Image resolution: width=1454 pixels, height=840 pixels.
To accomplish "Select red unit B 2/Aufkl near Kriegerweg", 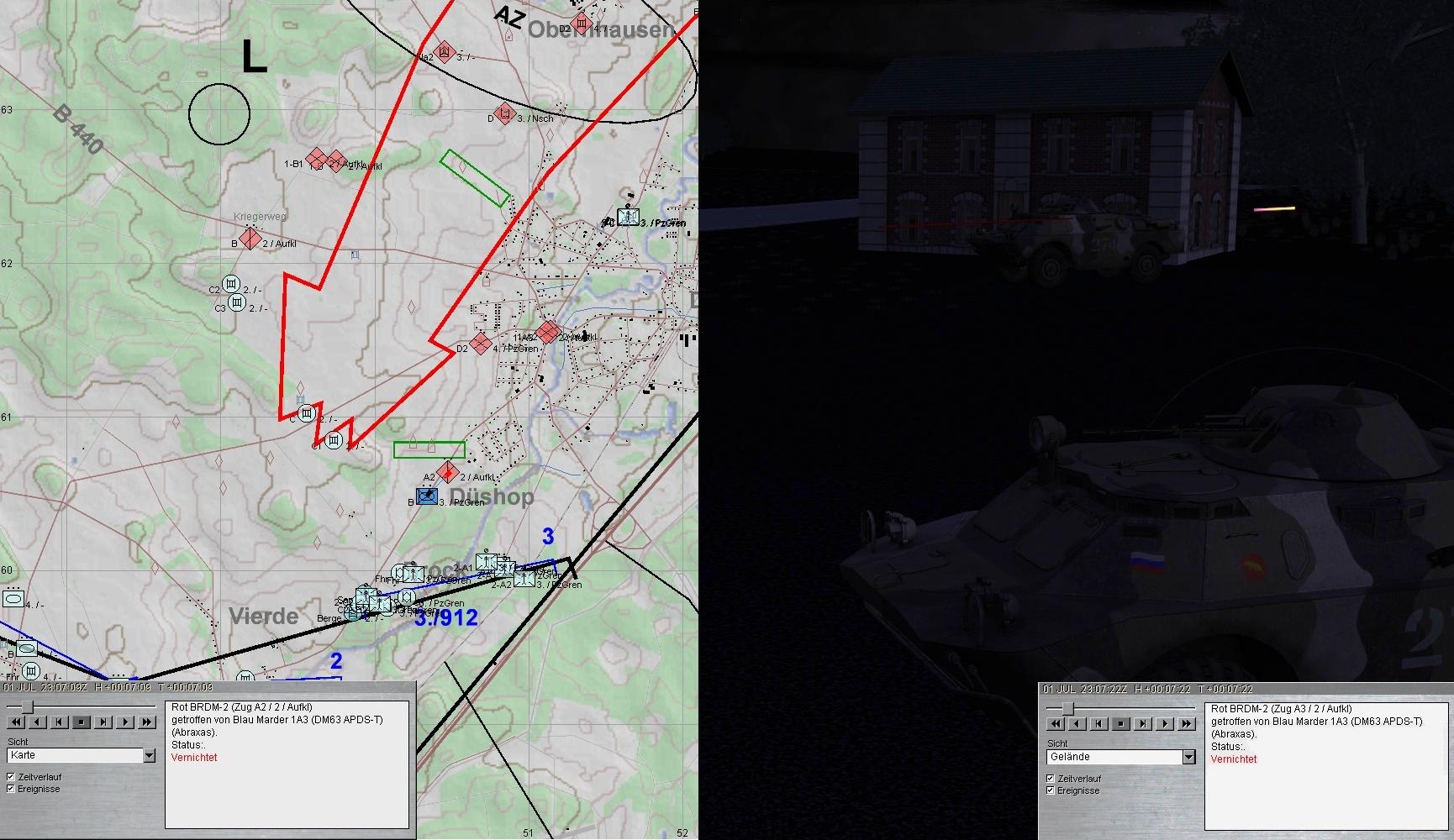I will [x=248, y=239].
